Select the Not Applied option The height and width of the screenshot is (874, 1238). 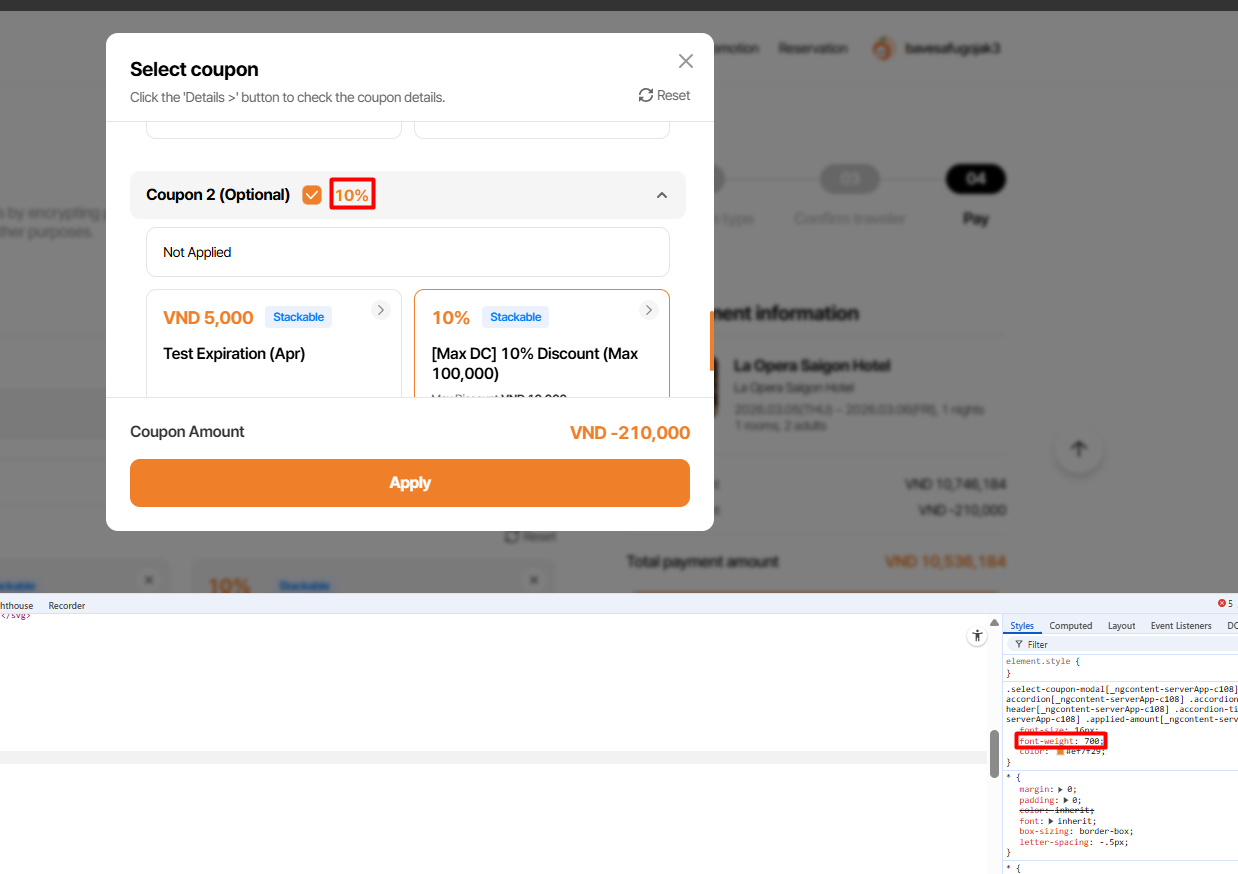coord(408,252)
